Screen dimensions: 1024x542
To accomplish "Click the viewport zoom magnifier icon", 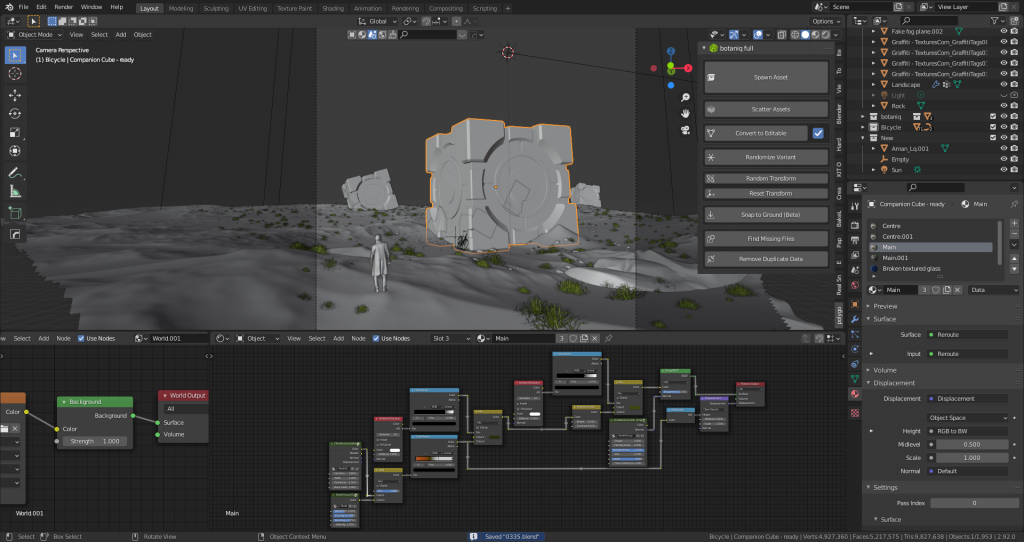I will [x=685, y=97].
